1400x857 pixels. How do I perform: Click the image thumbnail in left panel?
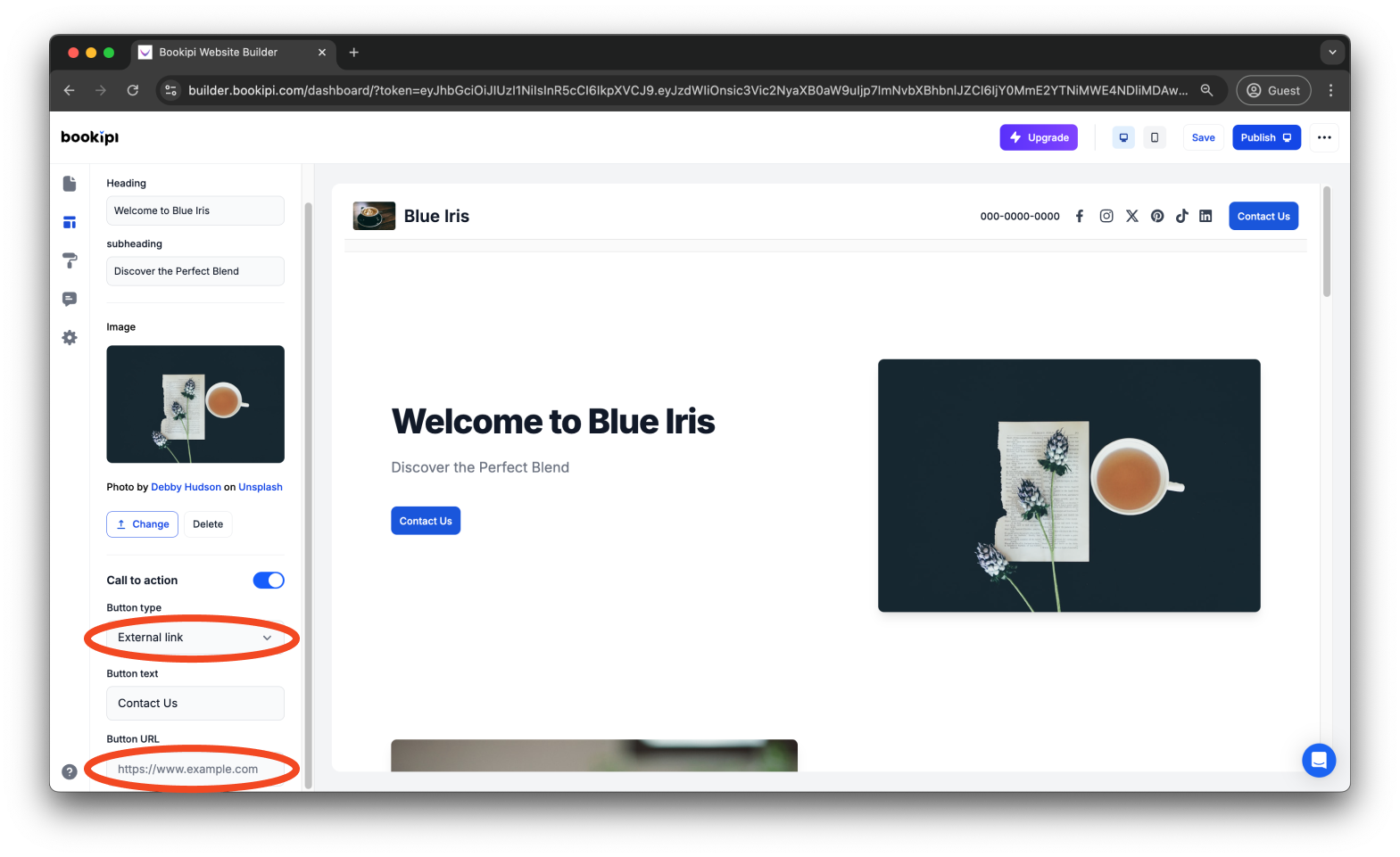(195, 404)
